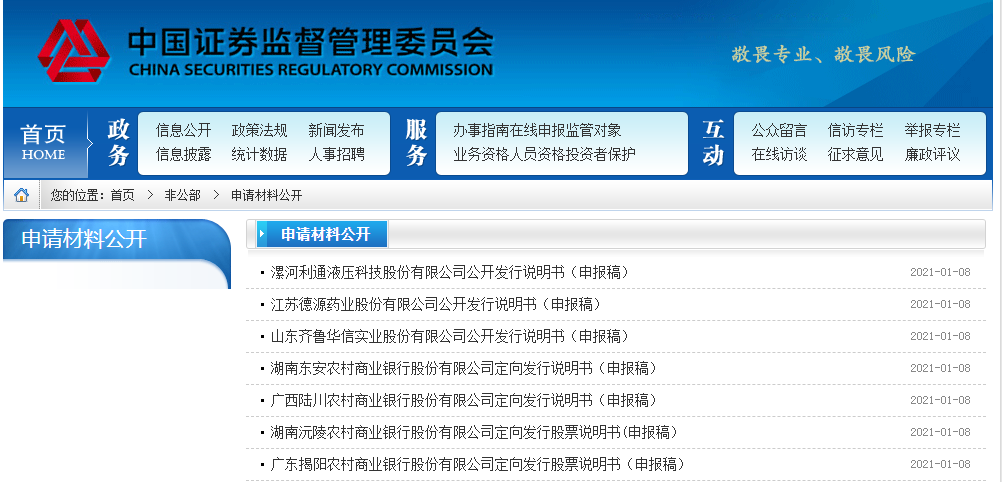
Task: Open 广东揭阳农村商业银行 stock issuance document
Action: tap(477, 464)
